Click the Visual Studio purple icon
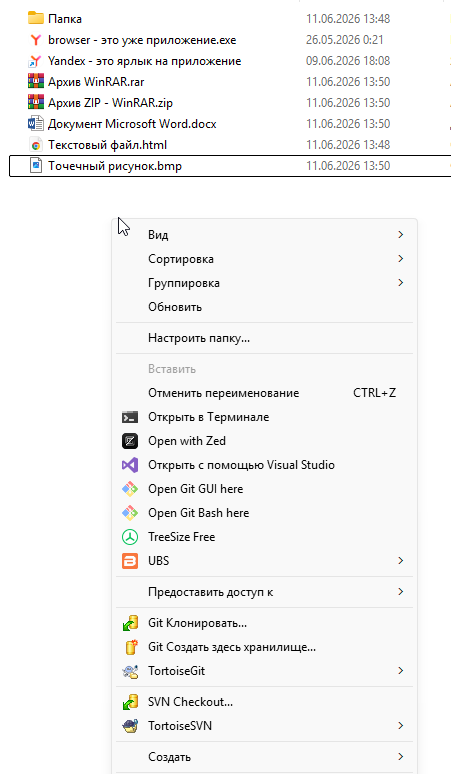The width and height of the screenshot is (451, 774). coord(130,465)
